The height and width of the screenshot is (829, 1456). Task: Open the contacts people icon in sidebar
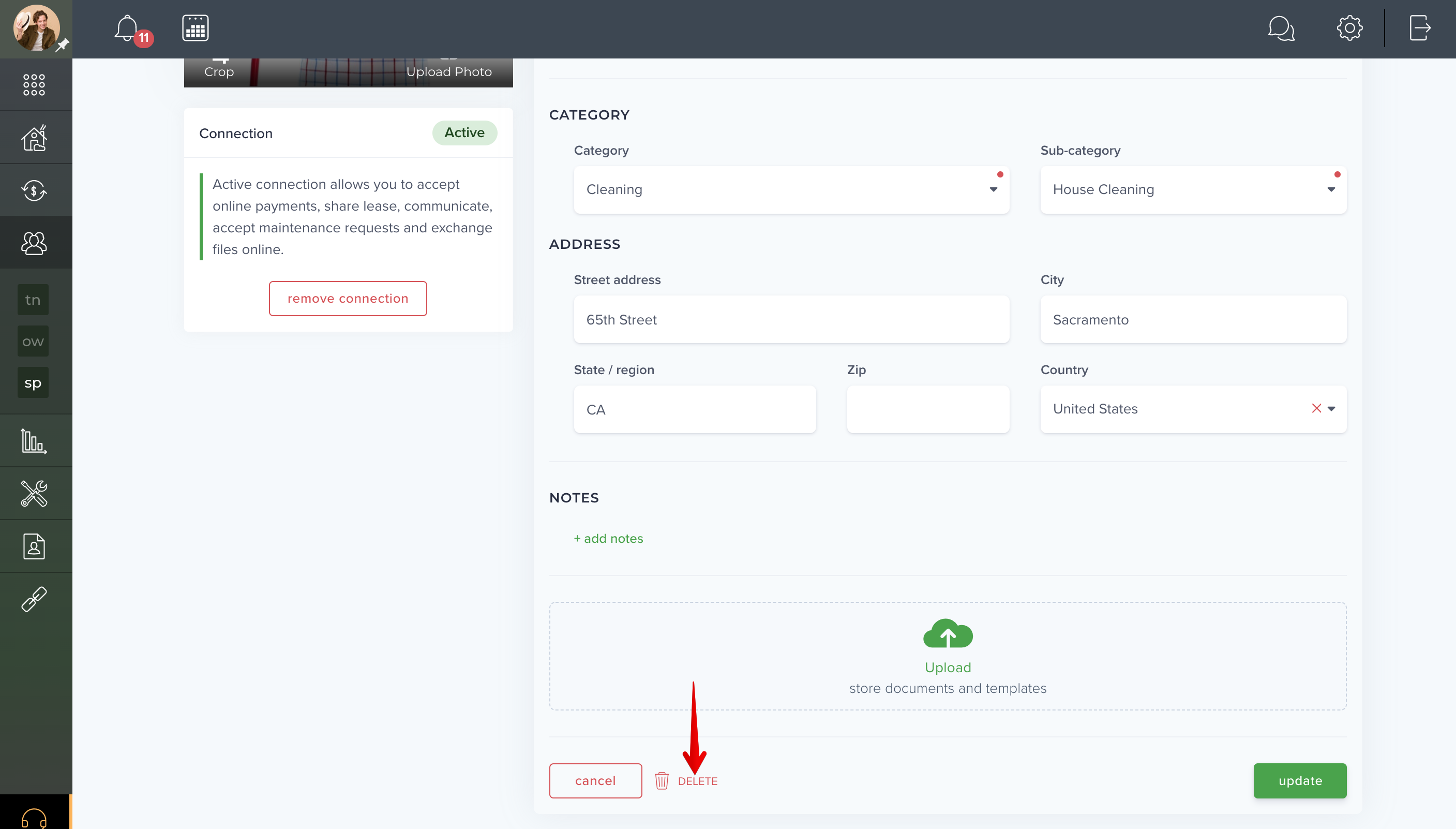click(34, 243)
